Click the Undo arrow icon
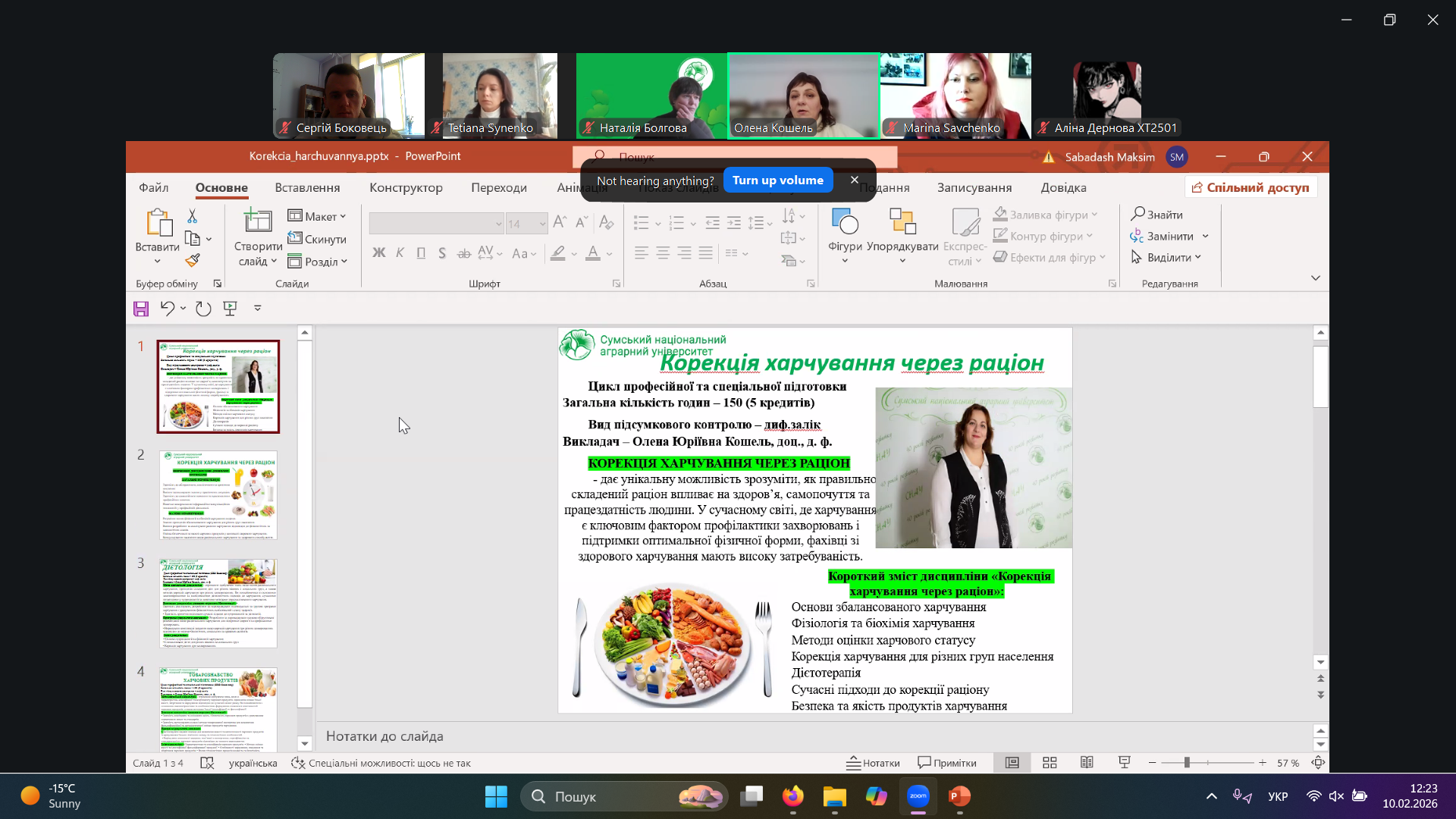The width and height of the screenshot is (1456, 819). [x=167, y=308]
